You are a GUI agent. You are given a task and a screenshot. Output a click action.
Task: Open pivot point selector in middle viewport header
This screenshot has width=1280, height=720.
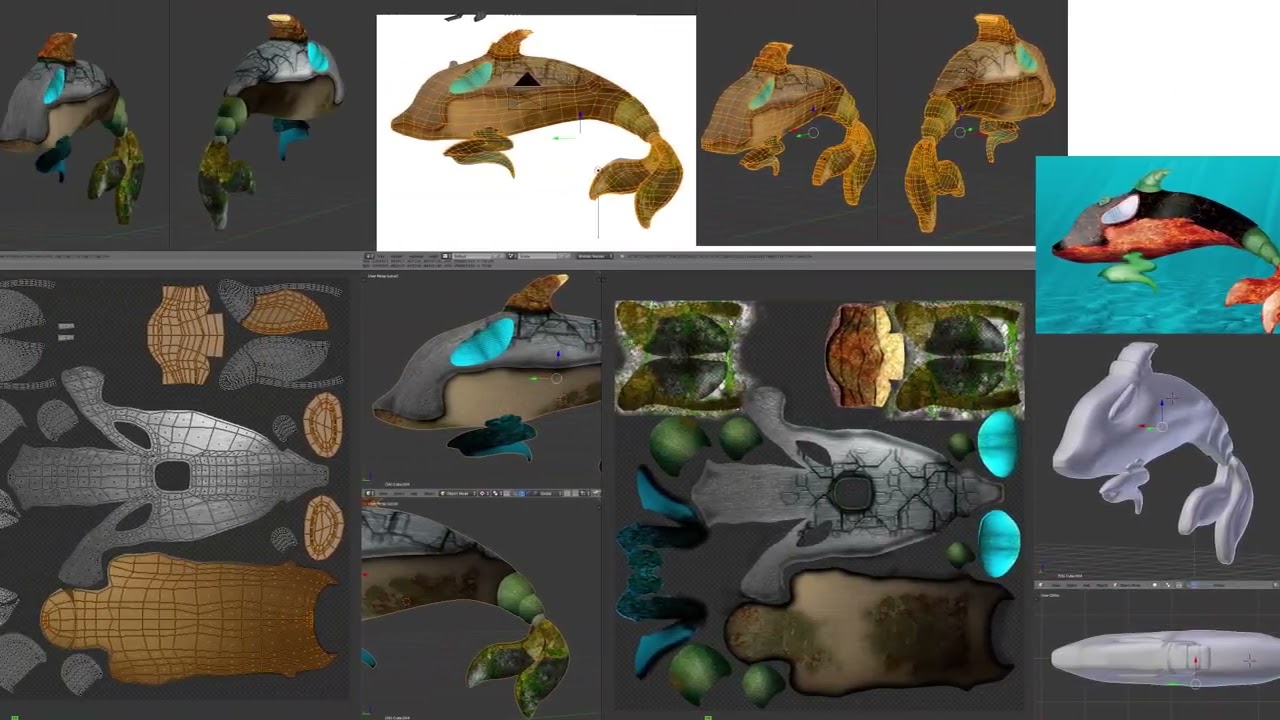tap(497, 493)
